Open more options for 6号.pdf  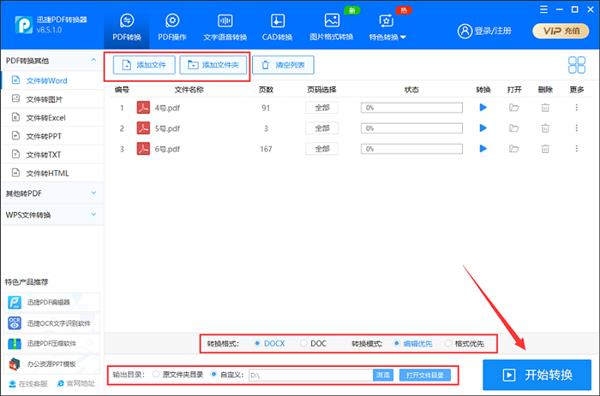pyautogui.click(x=577, y=148)
